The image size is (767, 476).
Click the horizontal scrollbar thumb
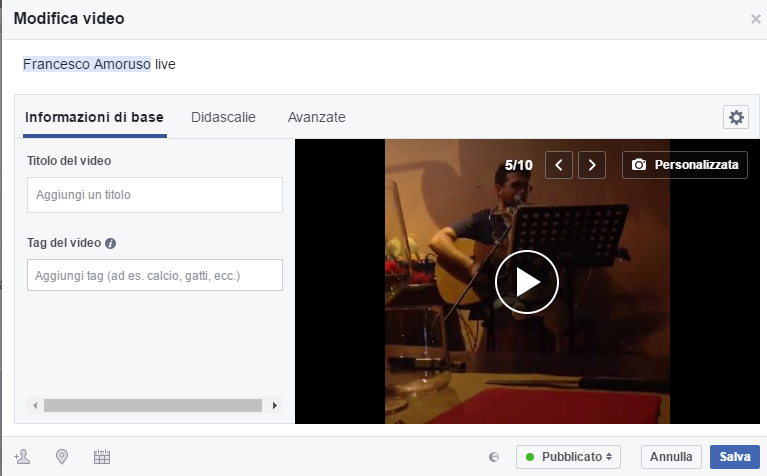point(153,406)
